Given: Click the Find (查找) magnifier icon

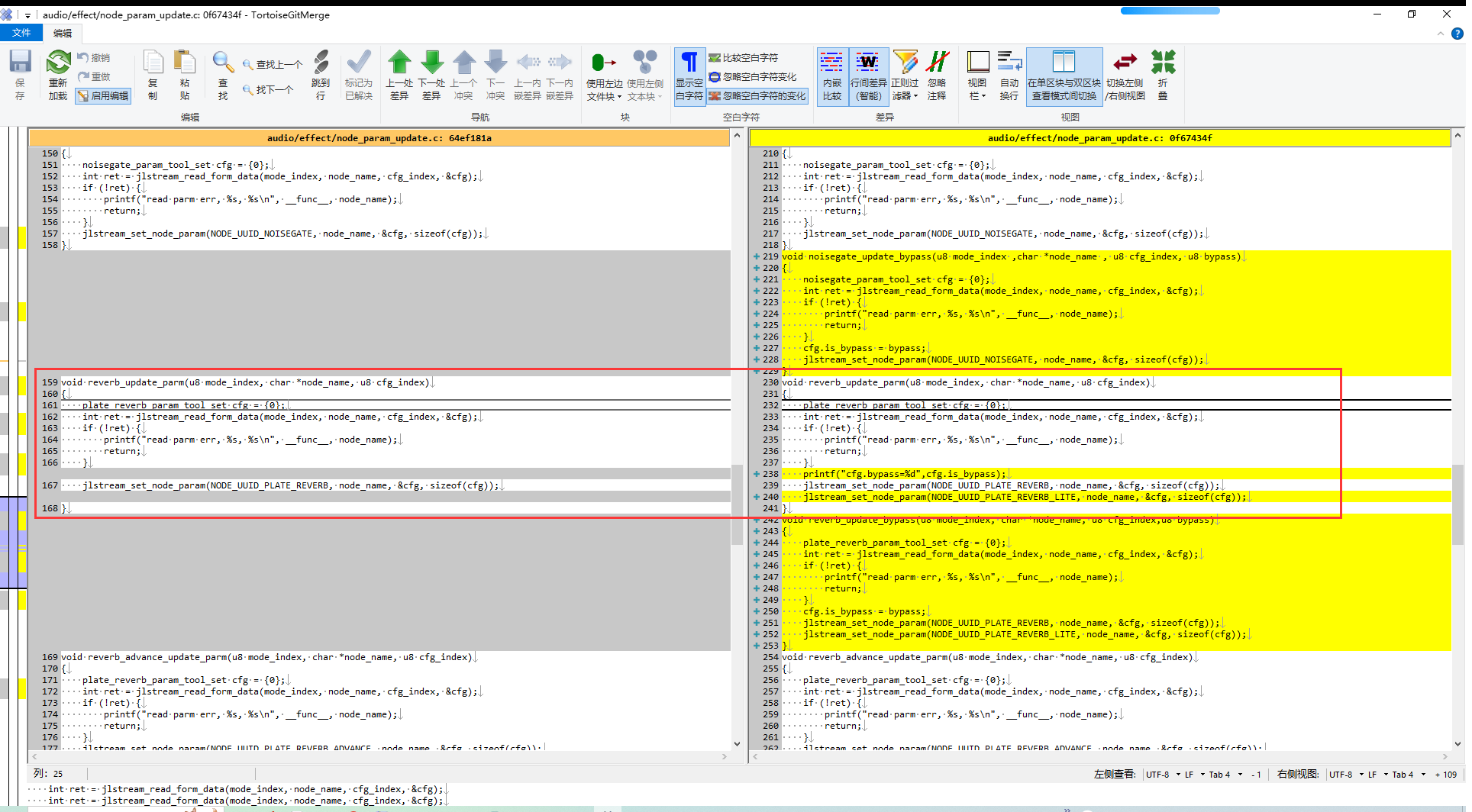Looking at the screenshot, I should point(223,75).
